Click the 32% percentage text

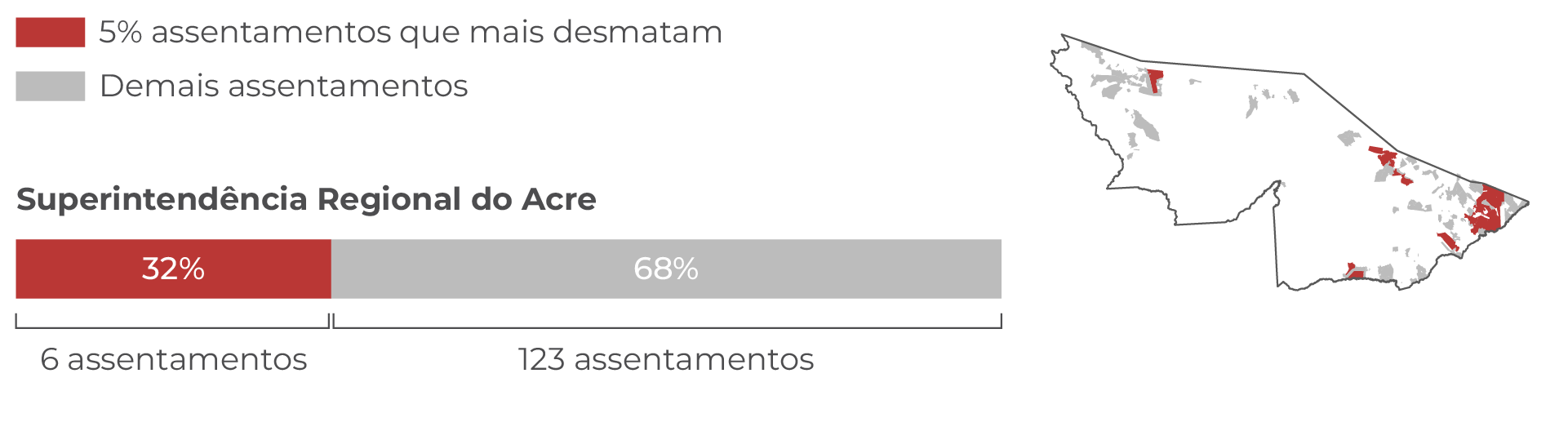click(173, 269)
